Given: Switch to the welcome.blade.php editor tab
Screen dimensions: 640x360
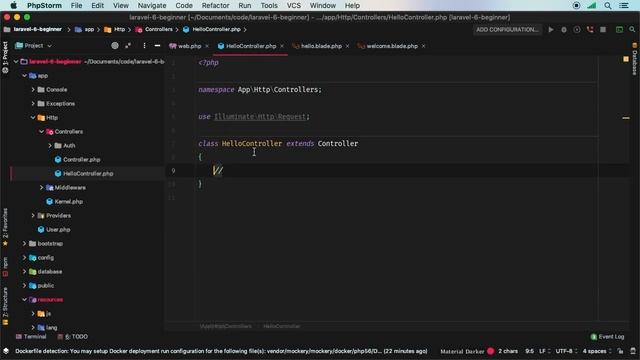Looking at the screenshot, I should (x=392, y=46).
